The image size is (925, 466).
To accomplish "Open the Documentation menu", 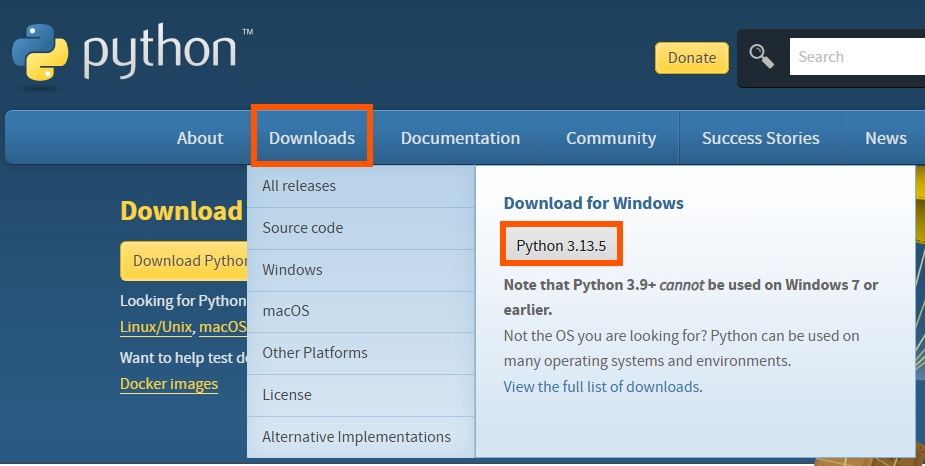I will pos(460,138).
